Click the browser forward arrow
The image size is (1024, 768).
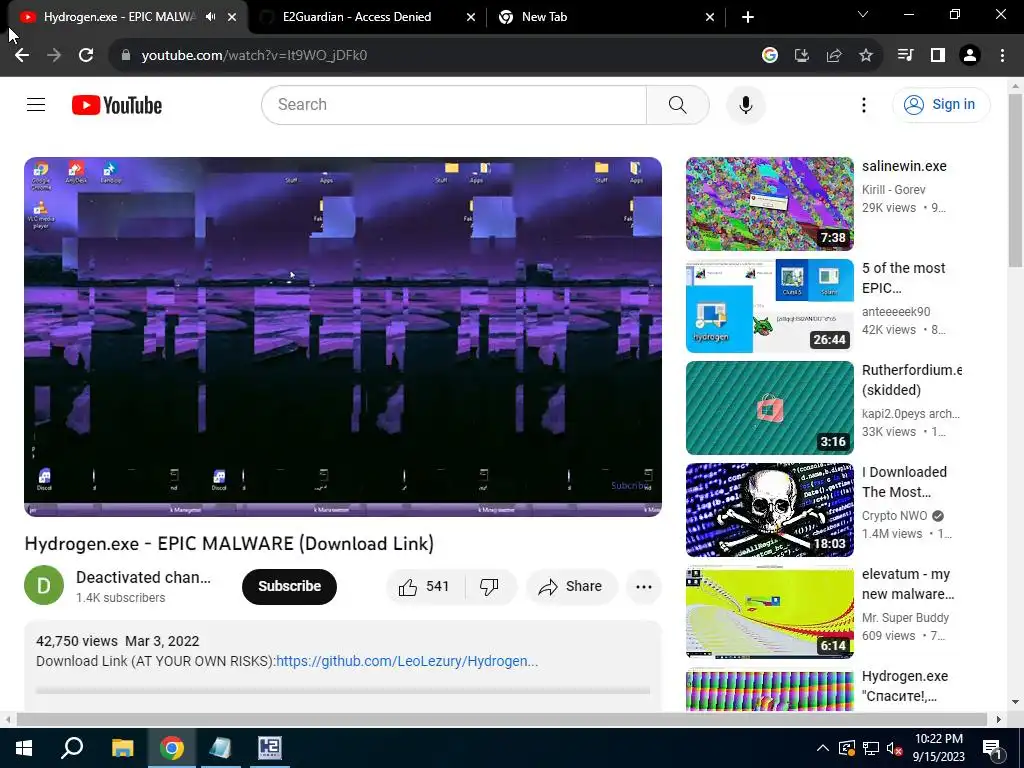coord(54,56)
